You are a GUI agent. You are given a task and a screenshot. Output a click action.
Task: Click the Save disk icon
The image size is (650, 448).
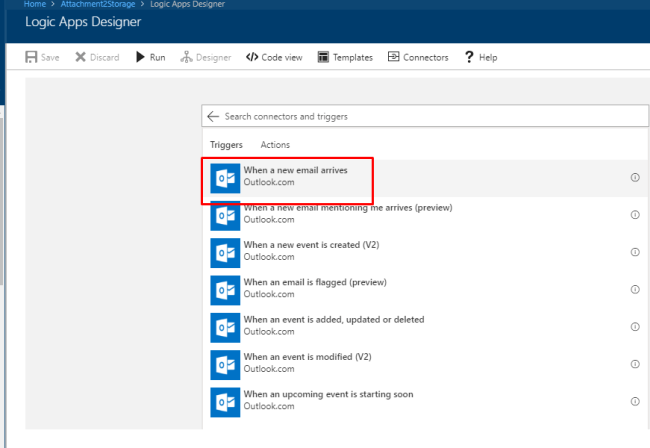click(31, 57)
